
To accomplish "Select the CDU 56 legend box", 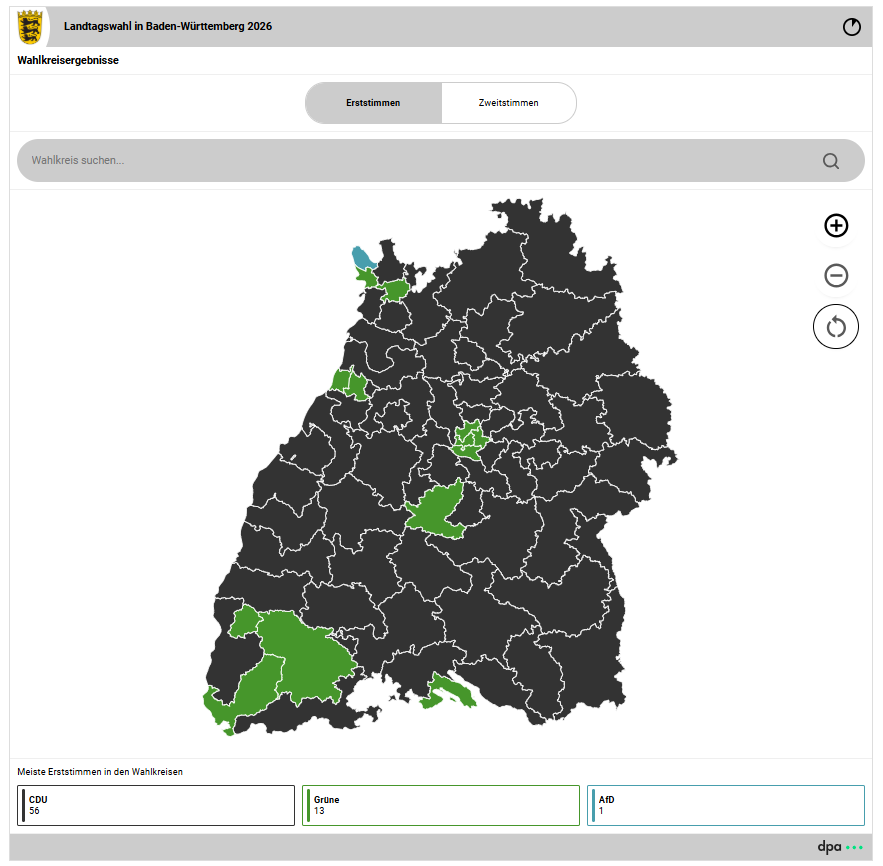I will (x=156, y=805).
